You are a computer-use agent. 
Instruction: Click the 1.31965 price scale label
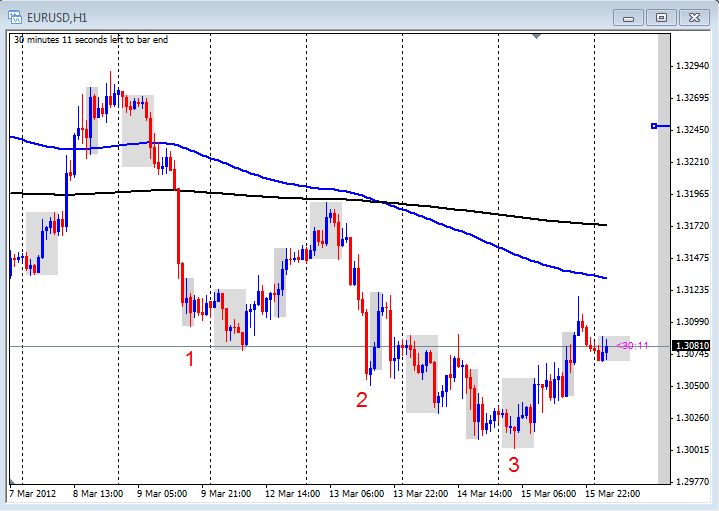(692, 194)
